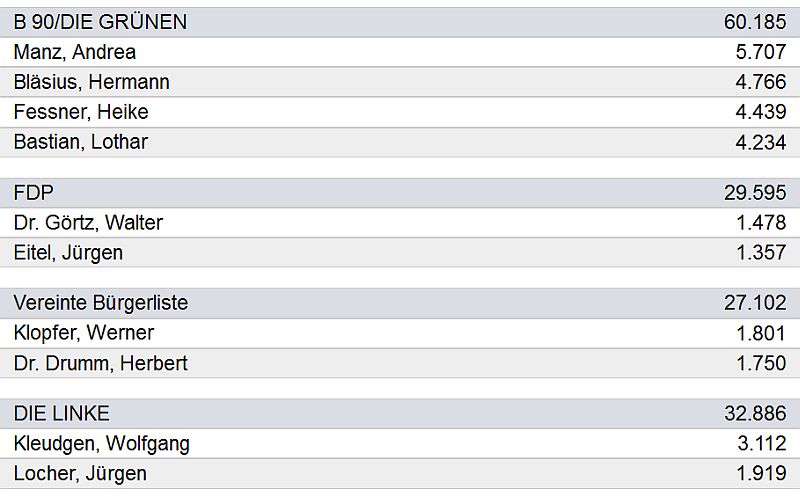The image size is (800, 497).
Task: Click the DIE LINKE party header
Action: click(x=62, y=414)
